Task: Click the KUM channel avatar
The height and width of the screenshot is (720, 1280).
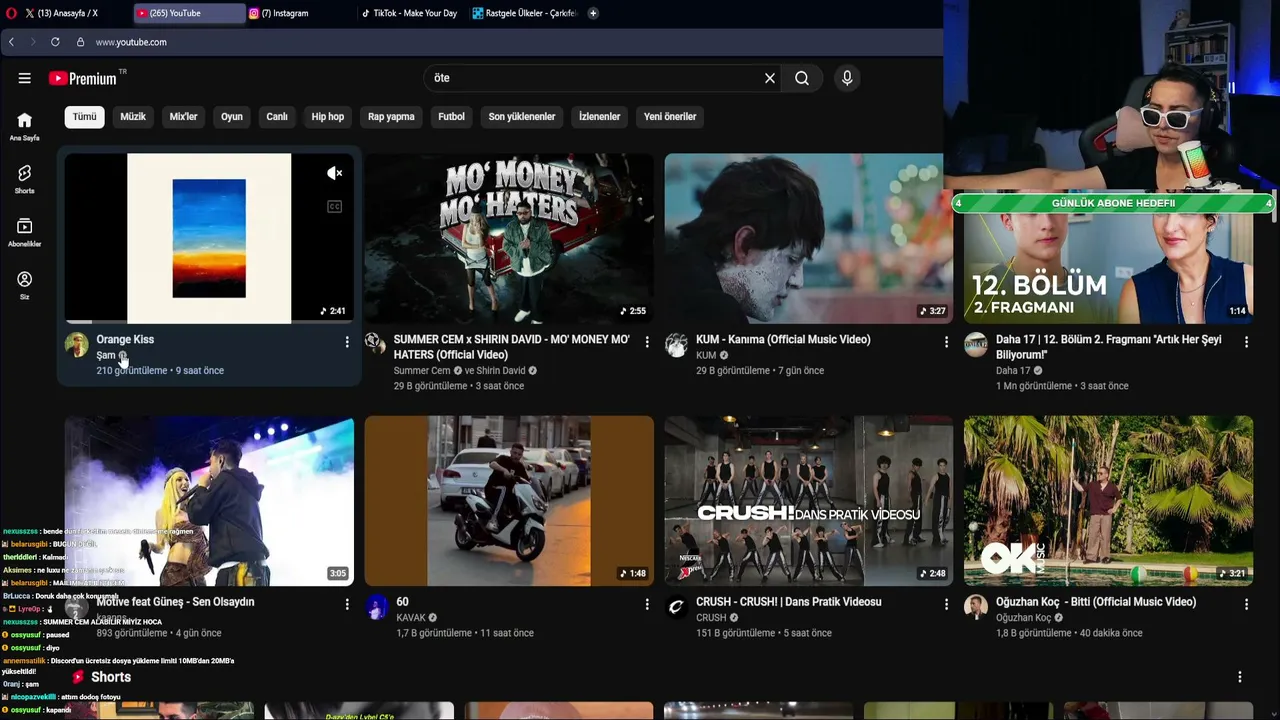Action: pyautogui.click(x=676, y=345)
